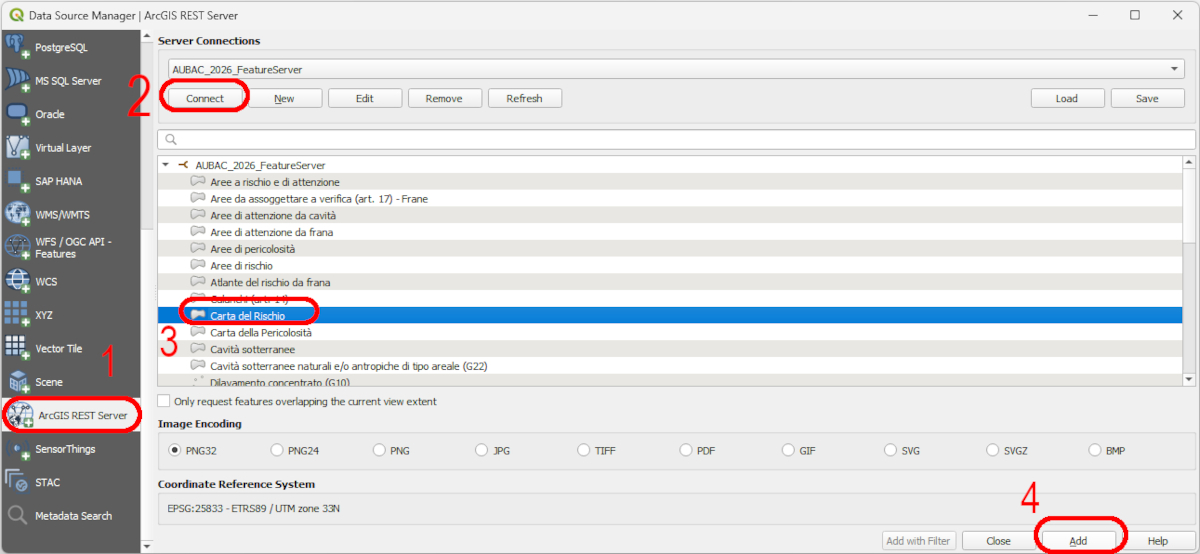Click layer icon beside Cavità sotterranee
This screenshot has height=554, width=1200.
click(198, 349)
